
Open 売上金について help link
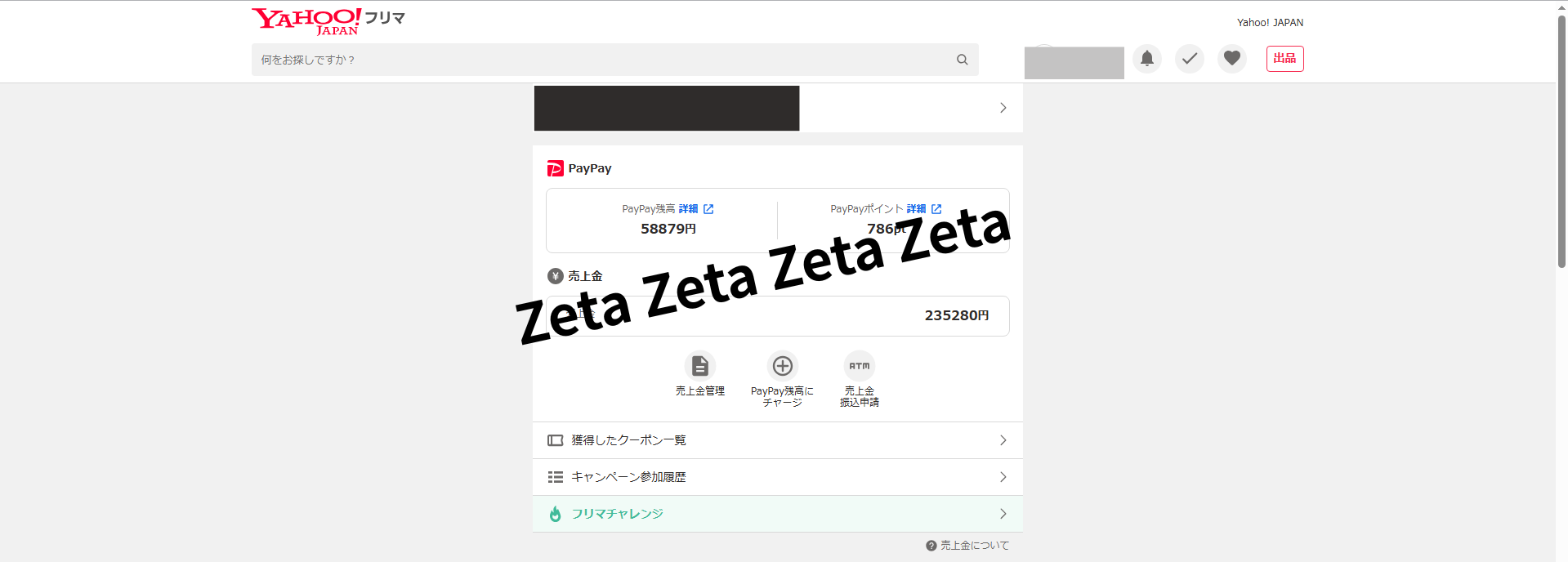pos(967,546)
